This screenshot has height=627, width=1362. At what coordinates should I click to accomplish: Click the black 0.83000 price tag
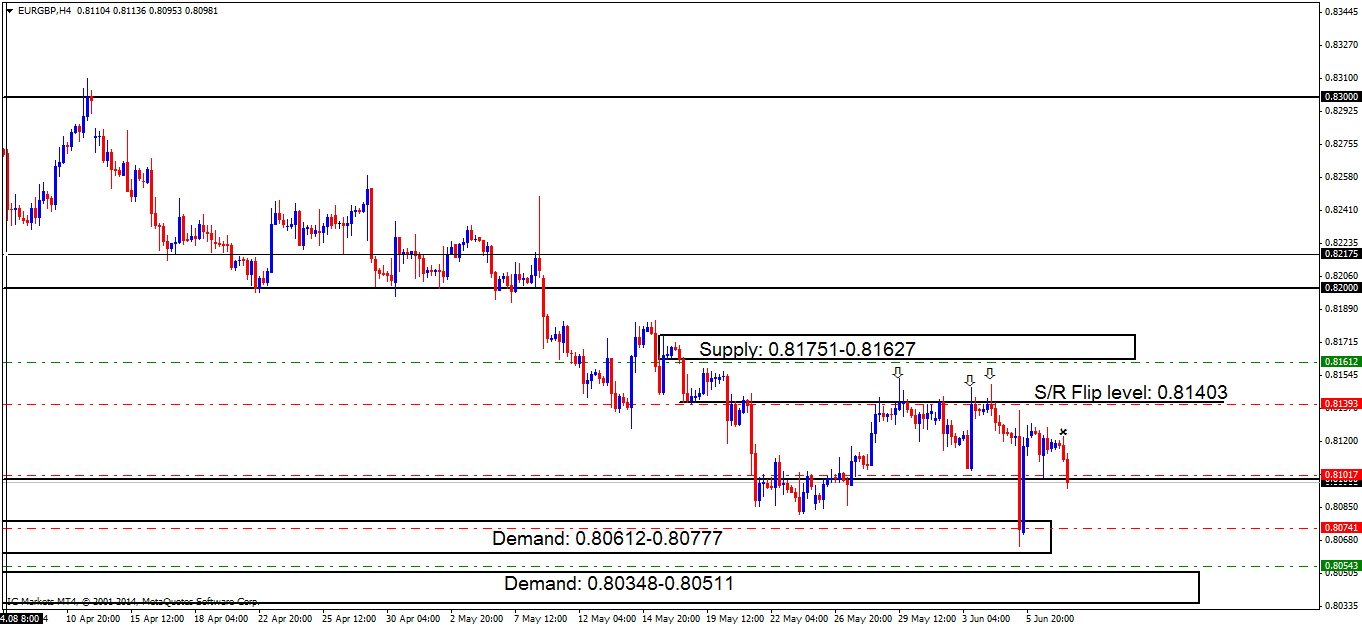click(1341, 96)
